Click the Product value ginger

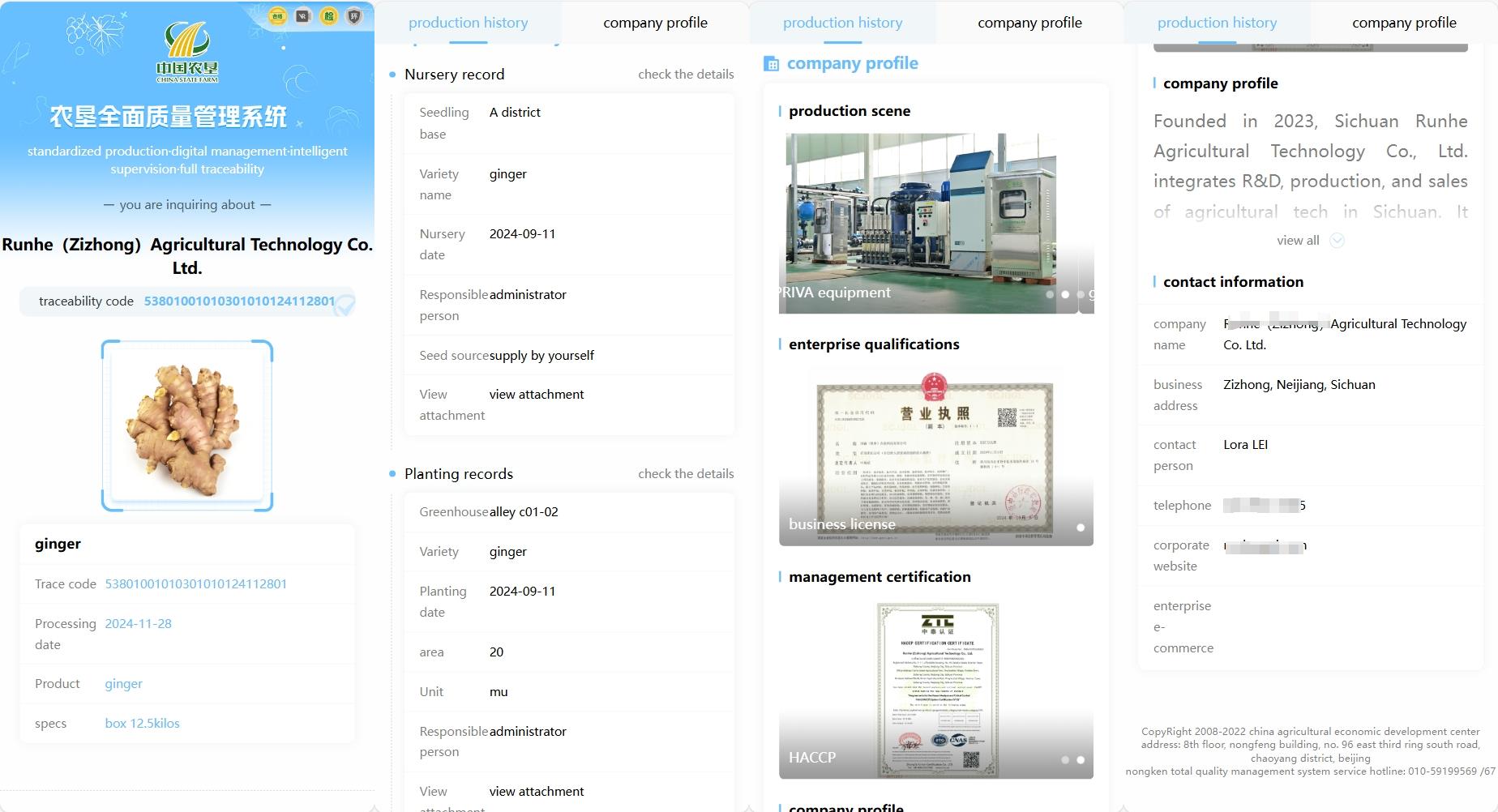coord(123,683)
